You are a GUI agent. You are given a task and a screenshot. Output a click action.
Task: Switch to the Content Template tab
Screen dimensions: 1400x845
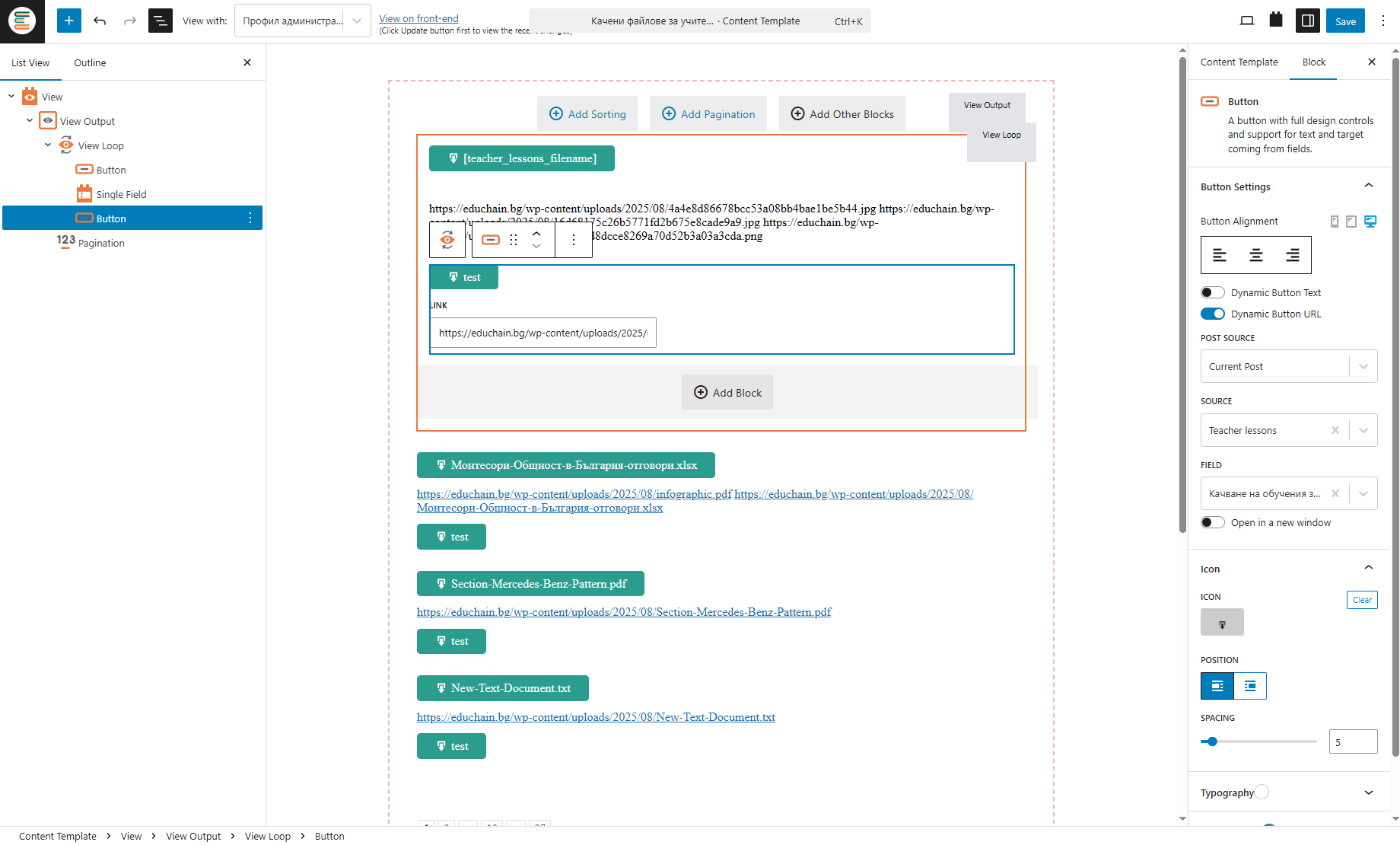pyautogui.click(x=1239, y=62)
